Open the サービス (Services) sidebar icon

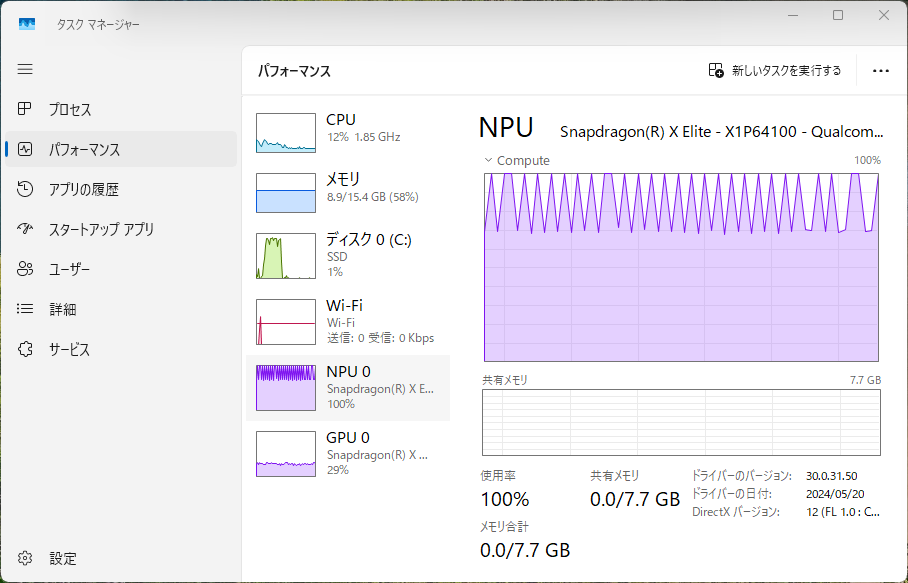coord(25,349)
